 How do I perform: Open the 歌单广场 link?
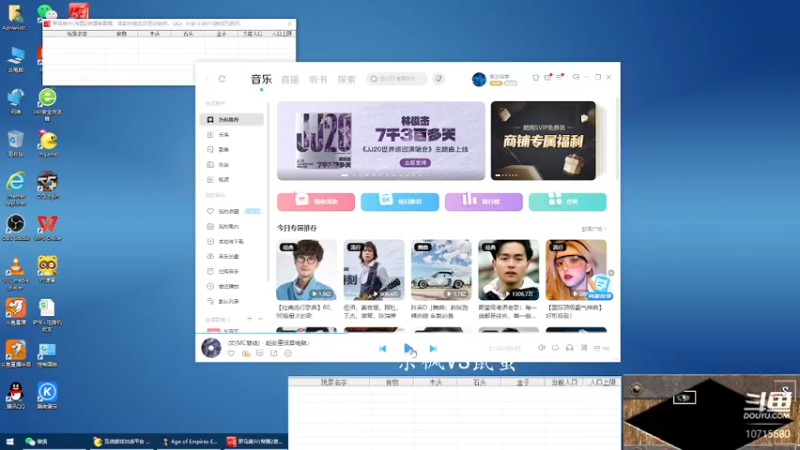[x=594, y=229]
